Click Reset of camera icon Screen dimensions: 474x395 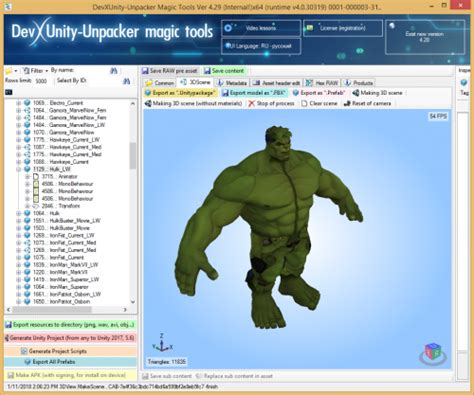click(347, 104)
